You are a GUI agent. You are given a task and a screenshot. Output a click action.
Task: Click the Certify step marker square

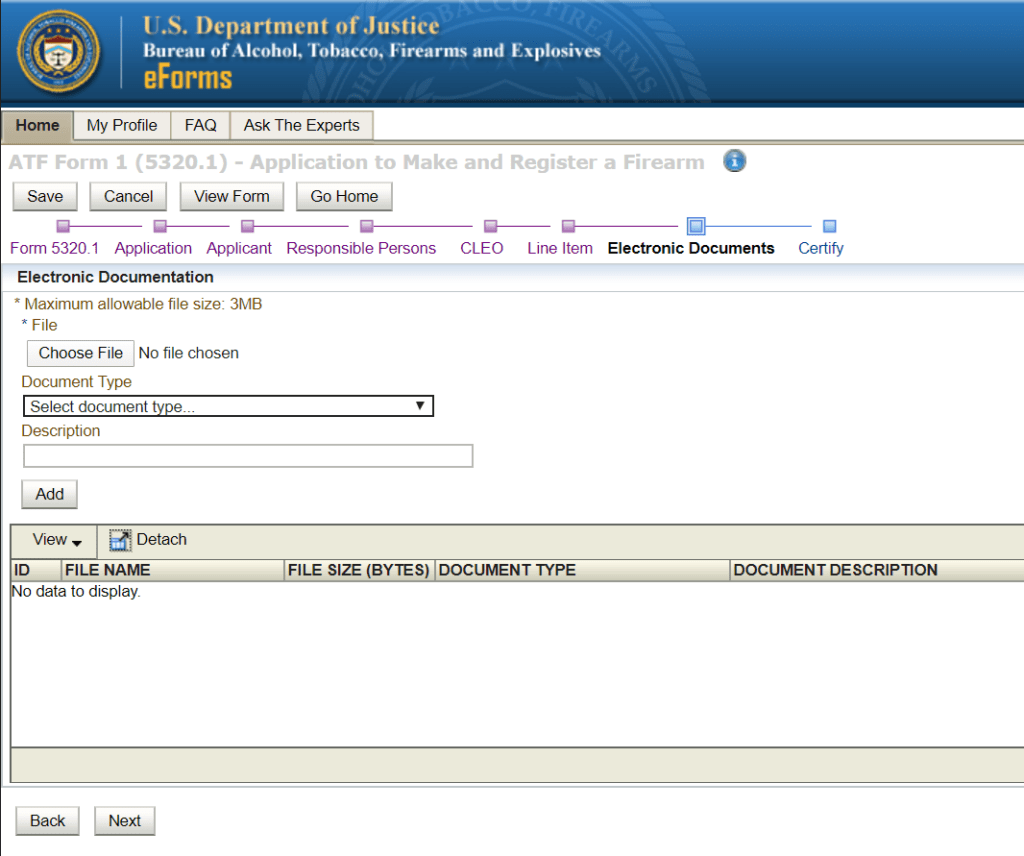829,226
